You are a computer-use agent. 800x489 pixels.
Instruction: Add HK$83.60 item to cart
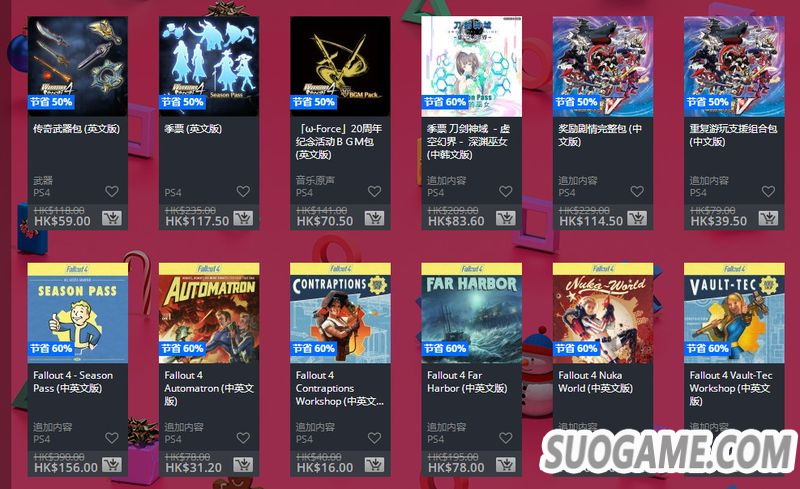(506, 218)
